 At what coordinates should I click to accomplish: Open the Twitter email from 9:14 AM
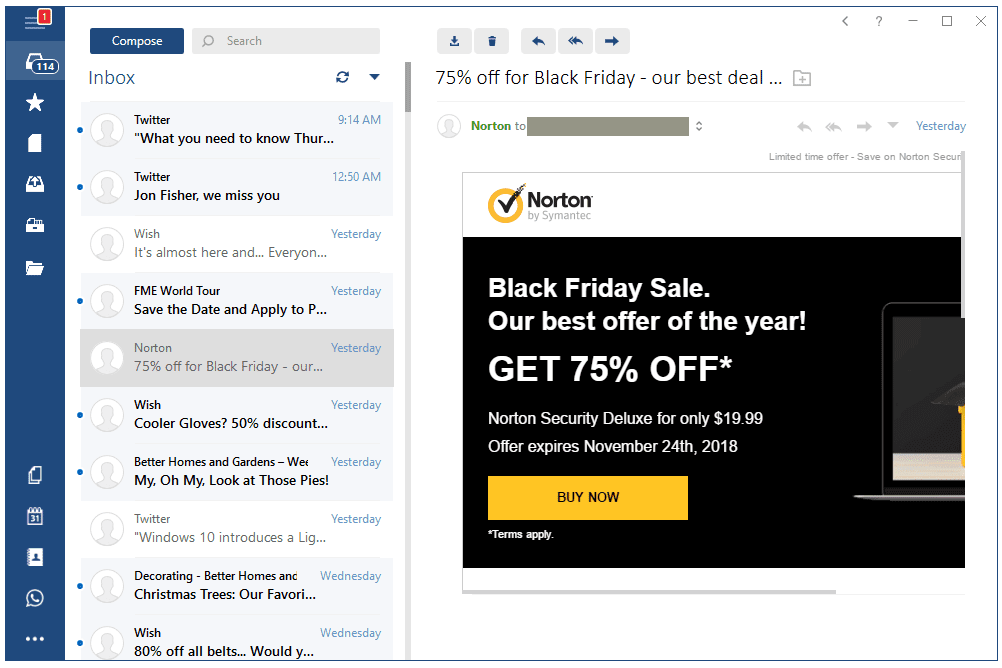tap(236, 130)
